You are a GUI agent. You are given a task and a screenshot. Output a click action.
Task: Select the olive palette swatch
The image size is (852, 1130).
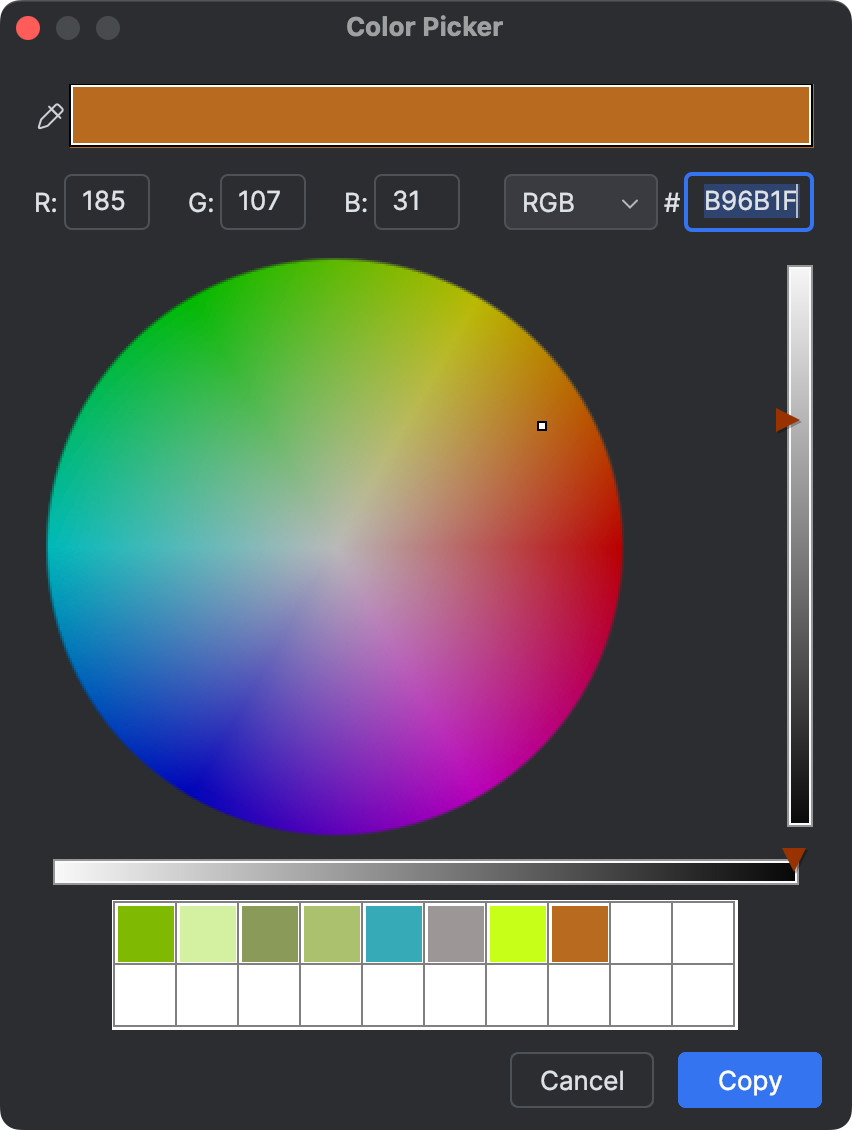[x=268, y=932]
